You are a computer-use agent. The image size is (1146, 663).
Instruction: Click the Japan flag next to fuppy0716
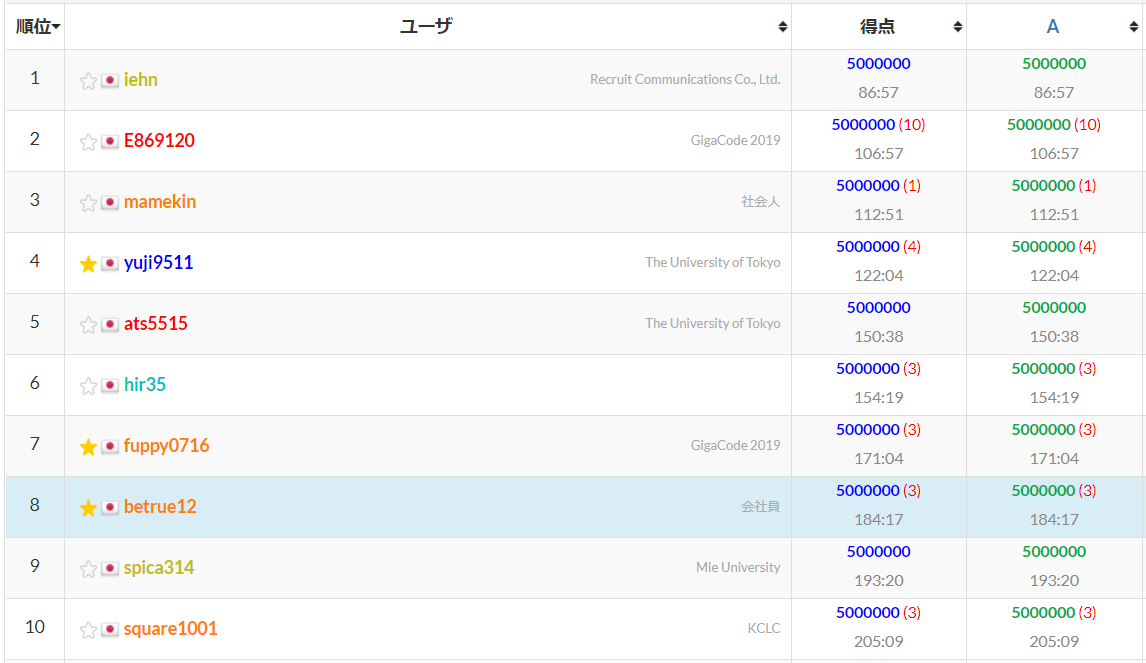coord(110,446)
